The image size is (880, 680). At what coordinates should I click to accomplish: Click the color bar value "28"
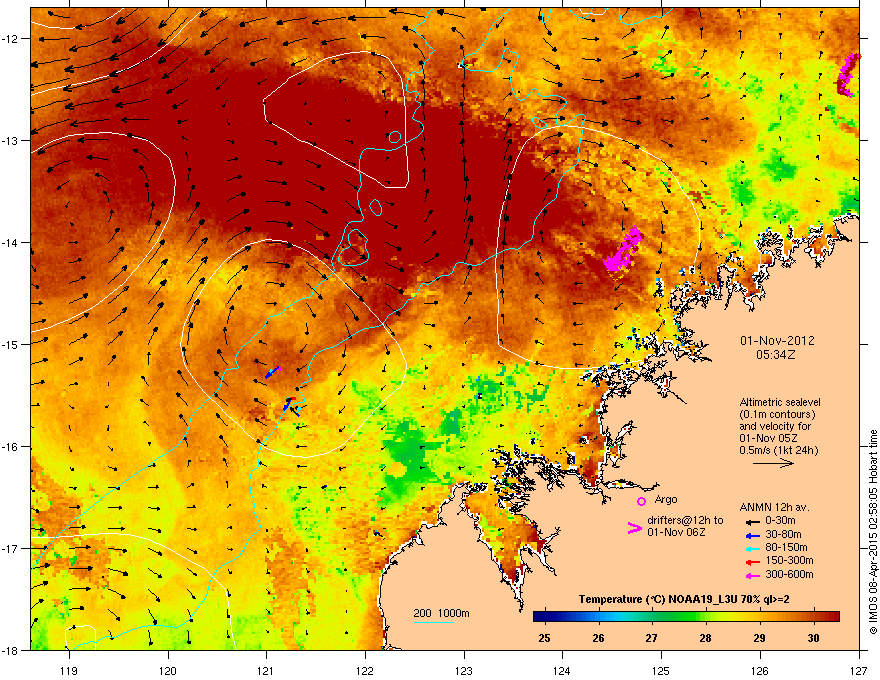pos(705,638)
